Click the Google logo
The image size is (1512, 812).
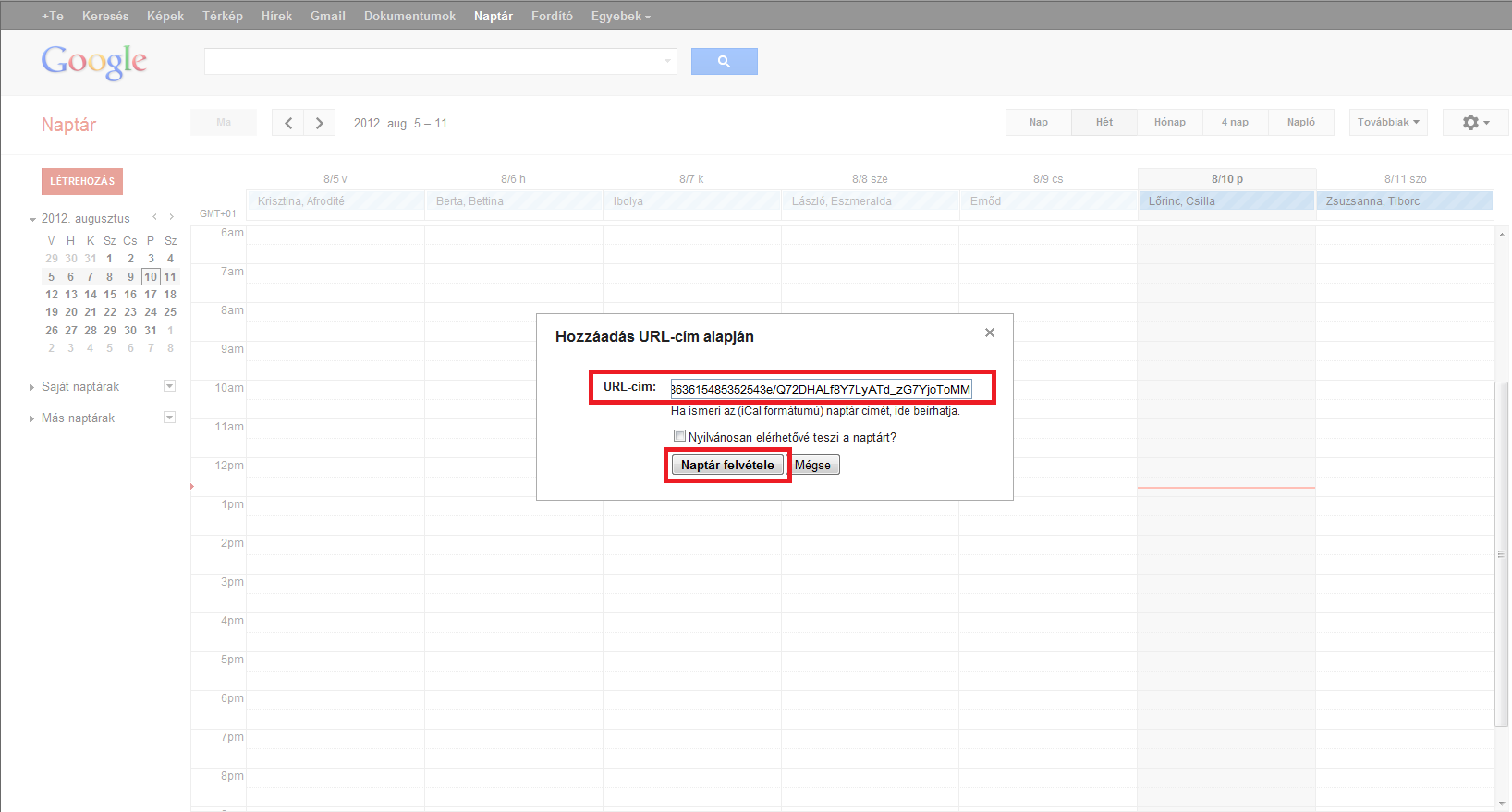[x=94, y=62]
